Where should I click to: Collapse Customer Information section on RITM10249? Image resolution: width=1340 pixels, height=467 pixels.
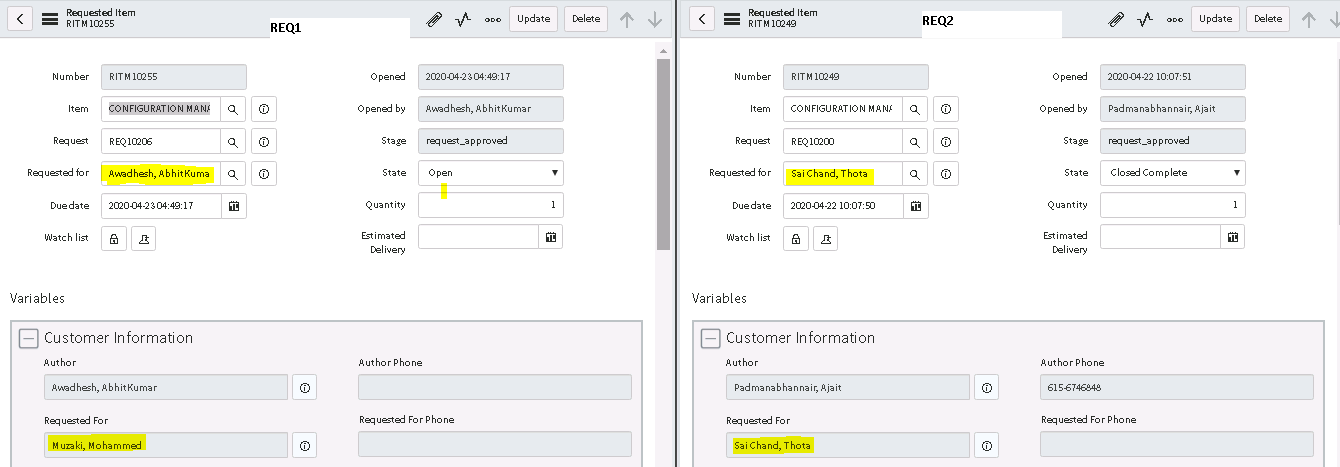click(x=711, y=338)
